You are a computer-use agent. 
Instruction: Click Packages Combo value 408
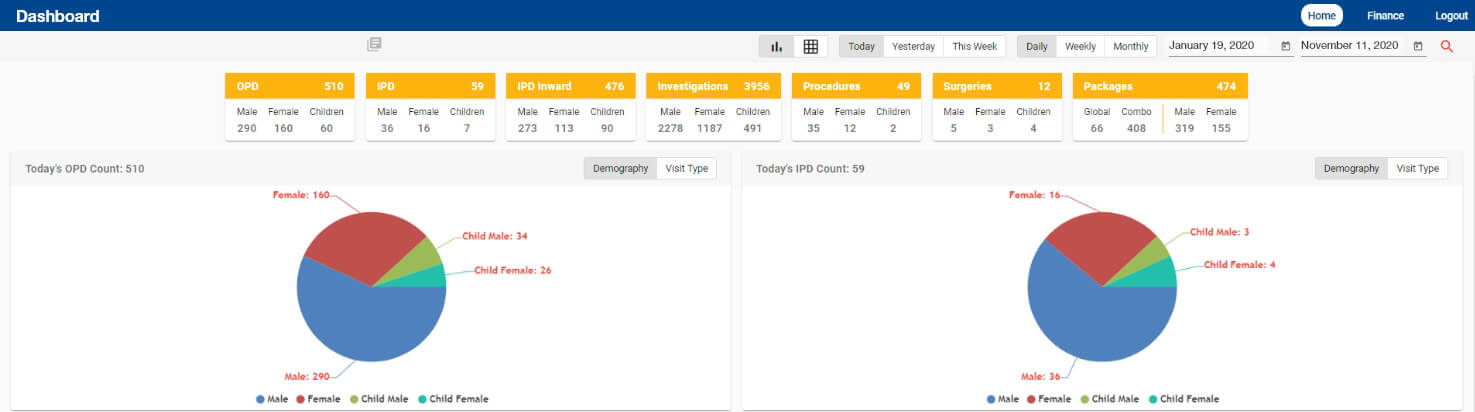point(1136,128)
